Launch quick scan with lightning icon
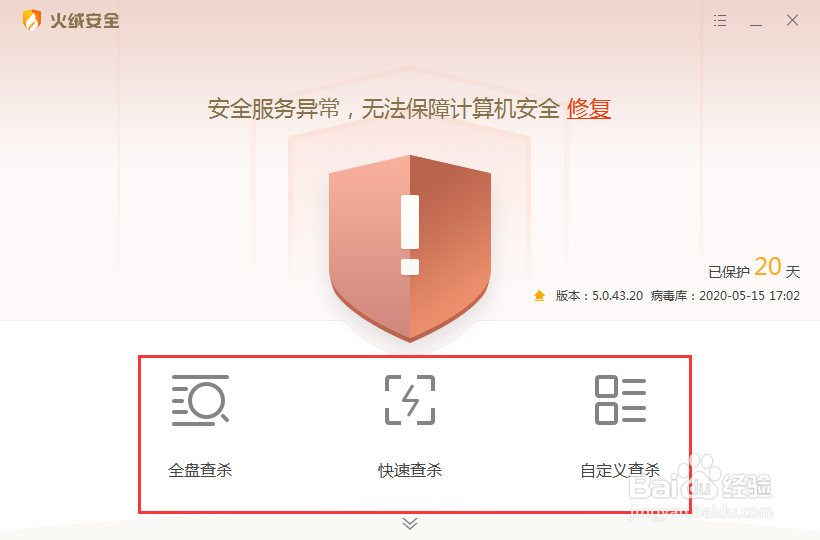Image resolution: width=820 pixels, height=540 pixels. coord(410,400)
